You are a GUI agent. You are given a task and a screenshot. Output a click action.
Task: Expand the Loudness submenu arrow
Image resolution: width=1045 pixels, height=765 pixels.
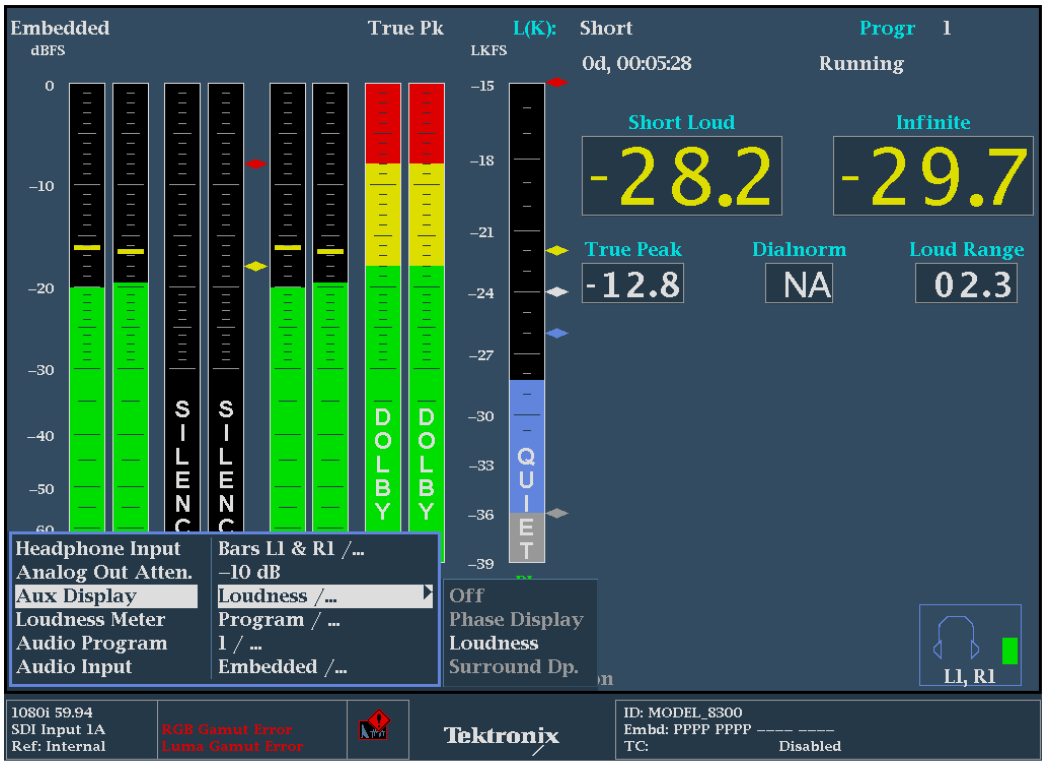pyautogui.click(x=427, y=594)
